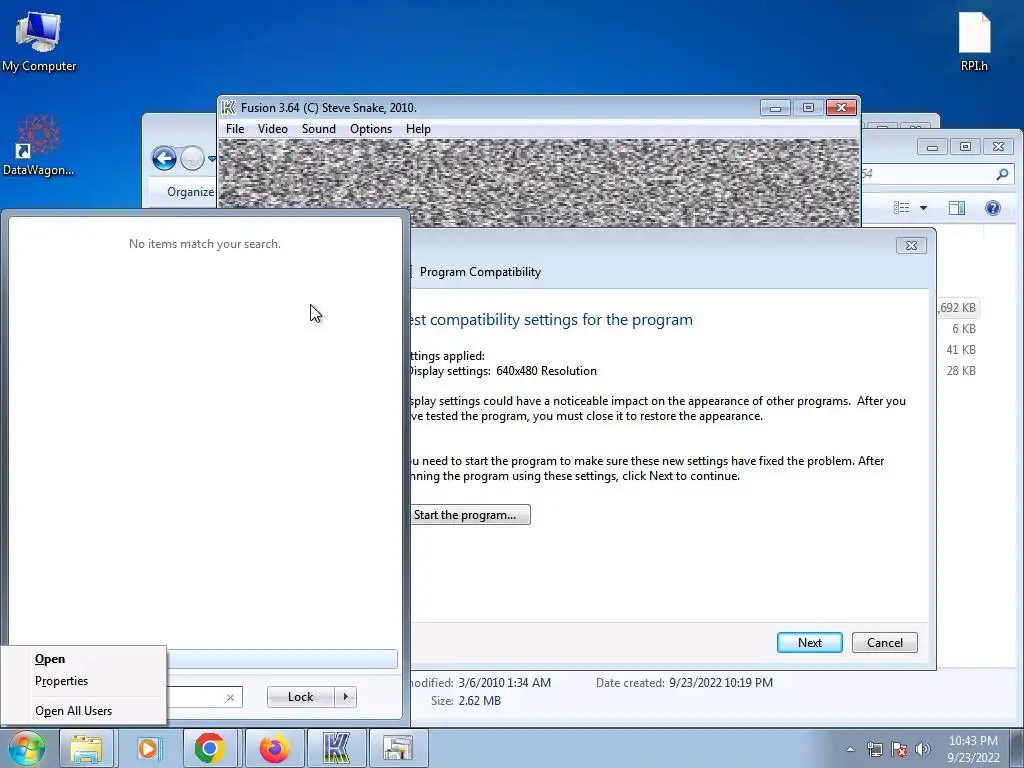Click the Explorer change view icon
Viewport: 1024px width, 768px height.
tap(902, 208)
